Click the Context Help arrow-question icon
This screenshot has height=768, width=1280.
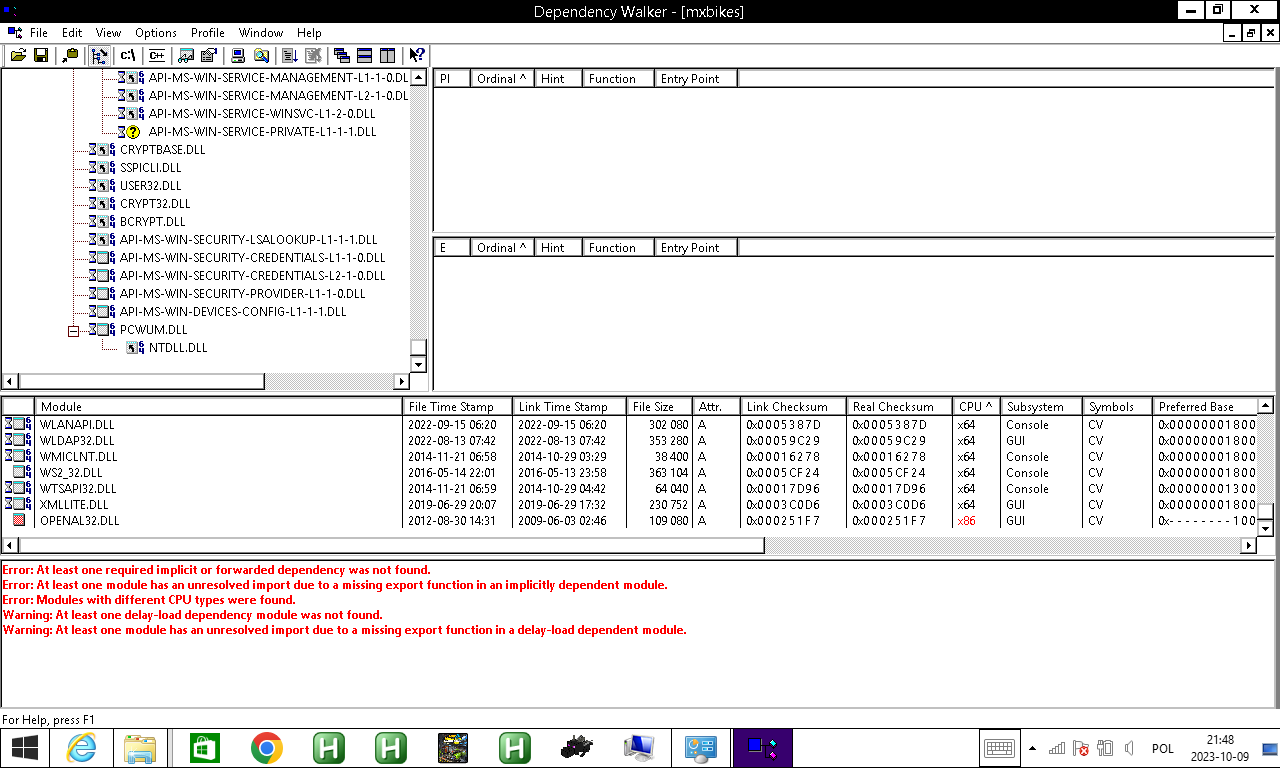(x=417, y=56)
